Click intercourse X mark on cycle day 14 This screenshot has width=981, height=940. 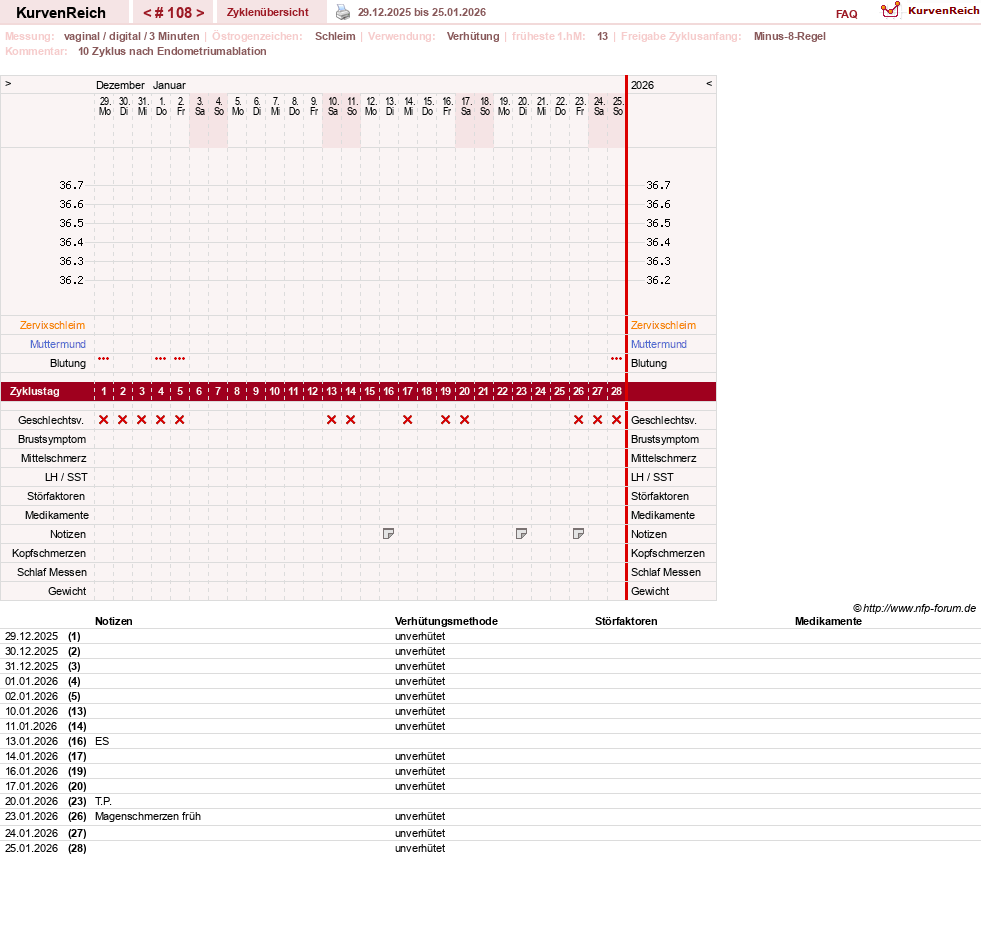pyautogui.click(x=350, y=419)
